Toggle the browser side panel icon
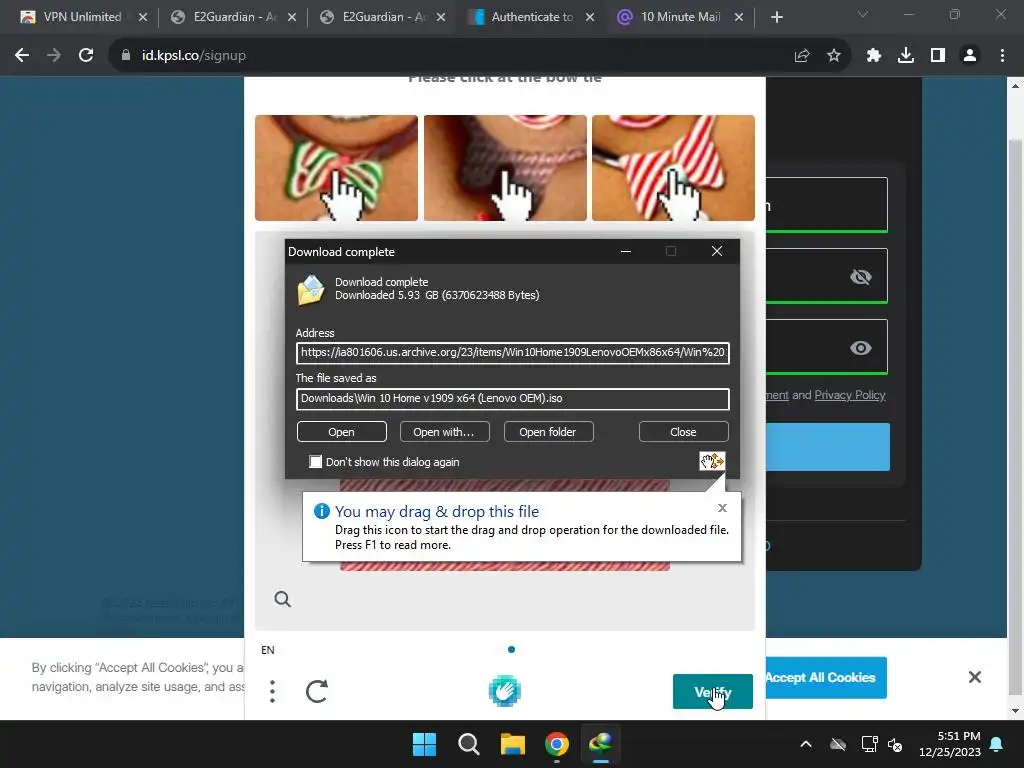 (938, 56)
